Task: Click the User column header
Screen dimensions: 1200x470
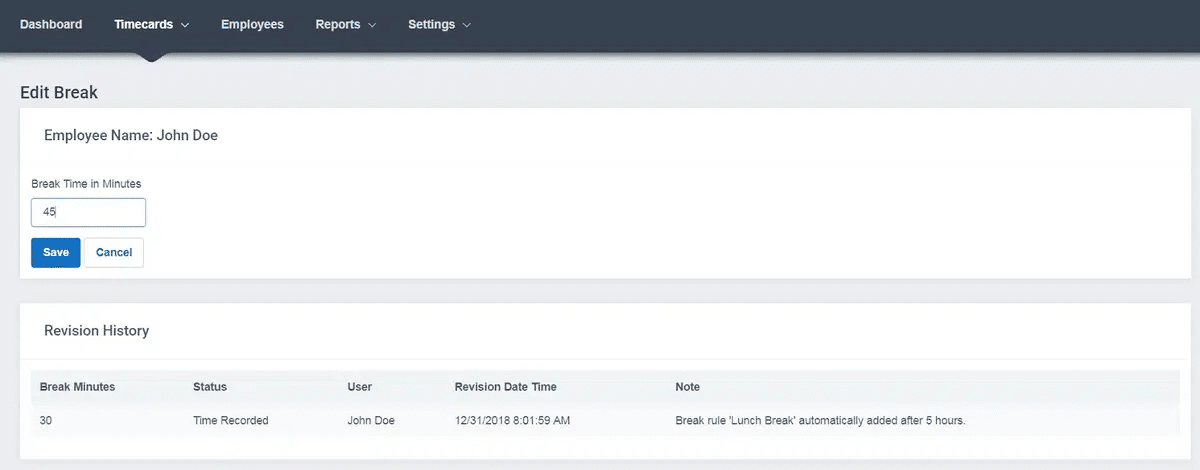Action: pos(359,387)
